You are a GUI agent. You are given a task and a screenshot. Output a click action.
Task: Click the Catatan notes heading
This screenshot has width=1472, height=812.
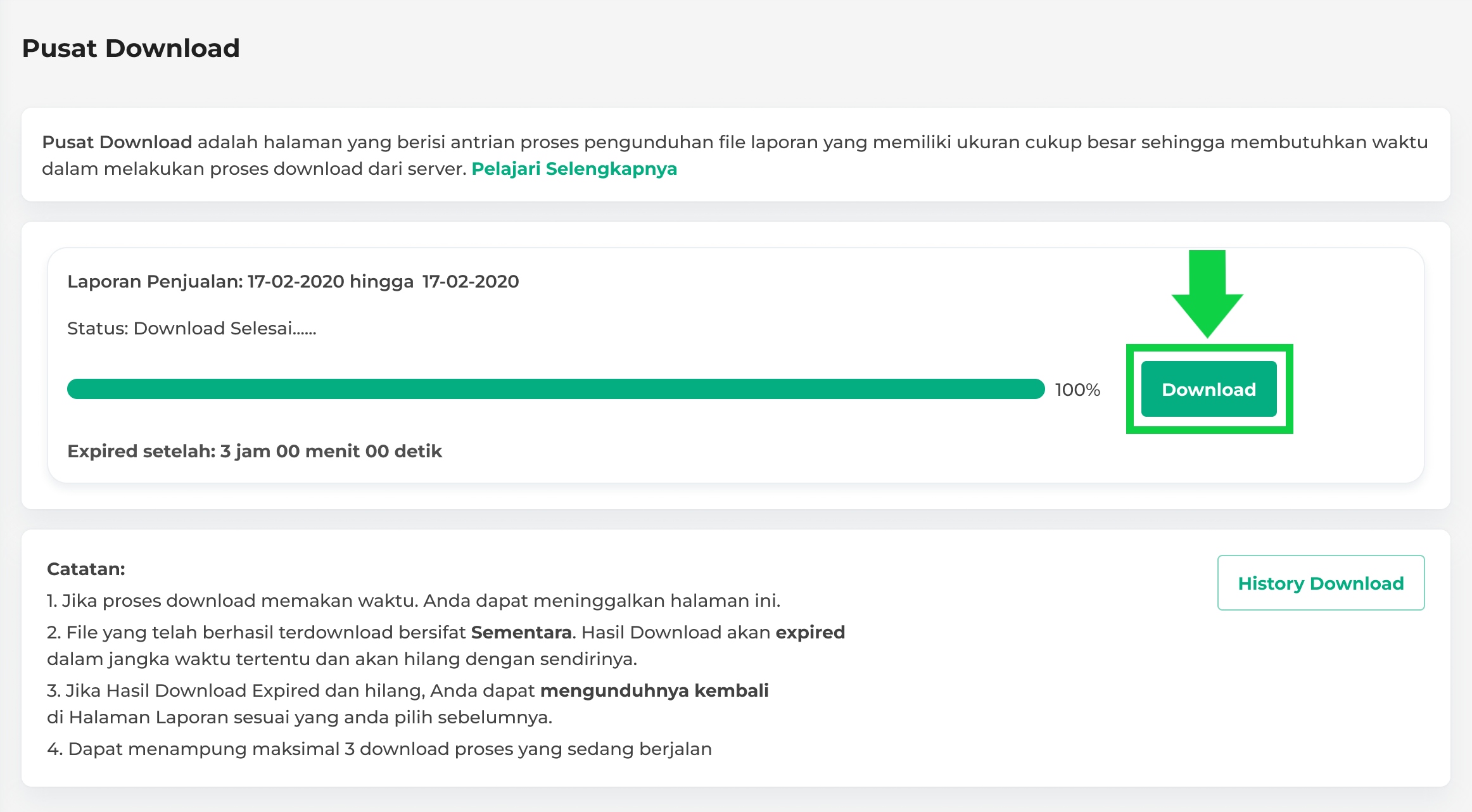click(x=86, y=569)
